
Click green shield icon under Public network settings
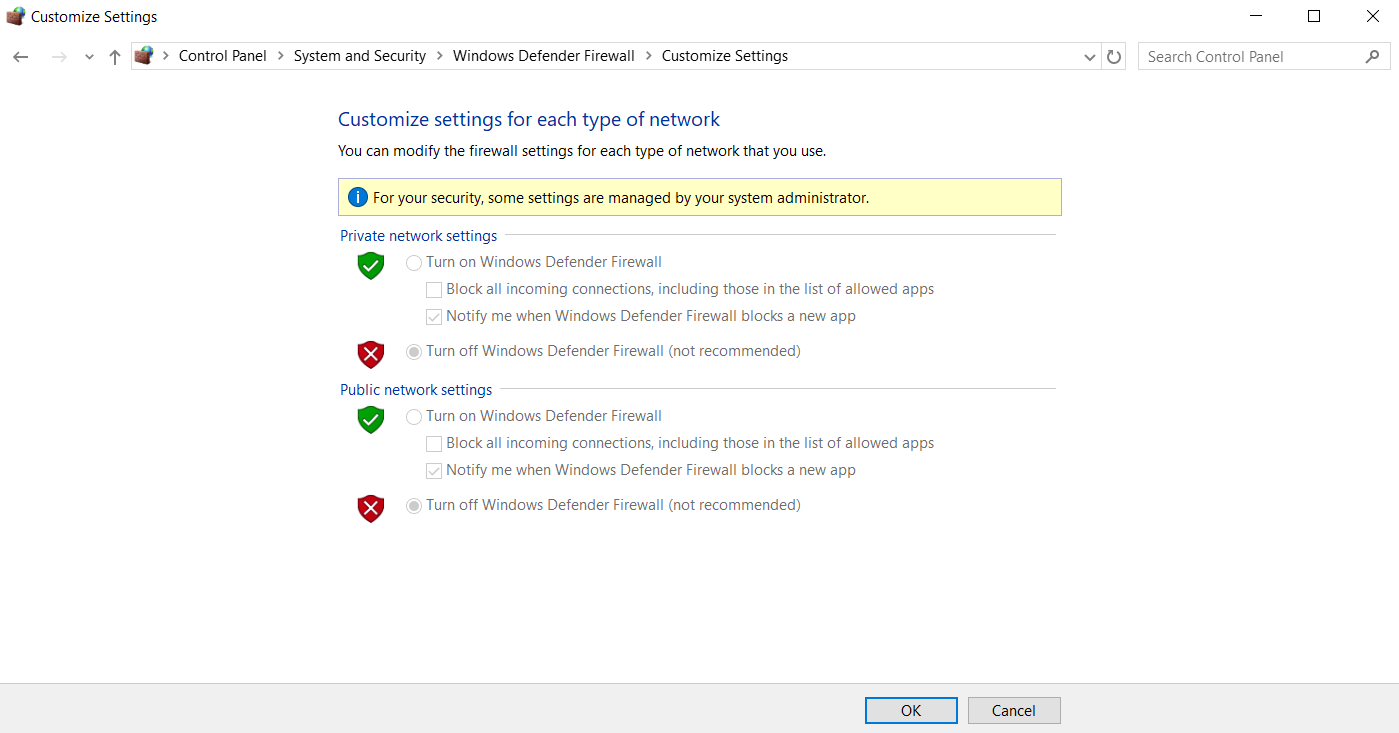tap(371, 419)
